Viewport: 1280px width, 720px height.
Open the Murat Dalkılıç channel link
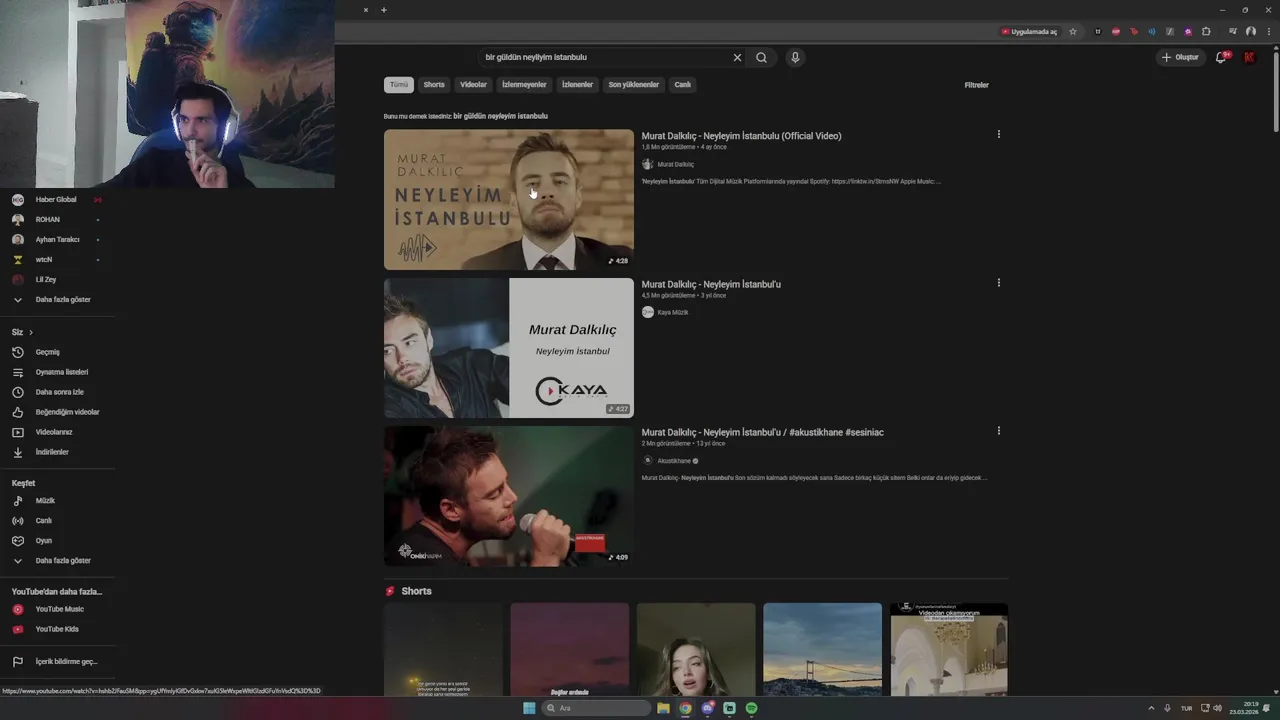pos(675,164)
